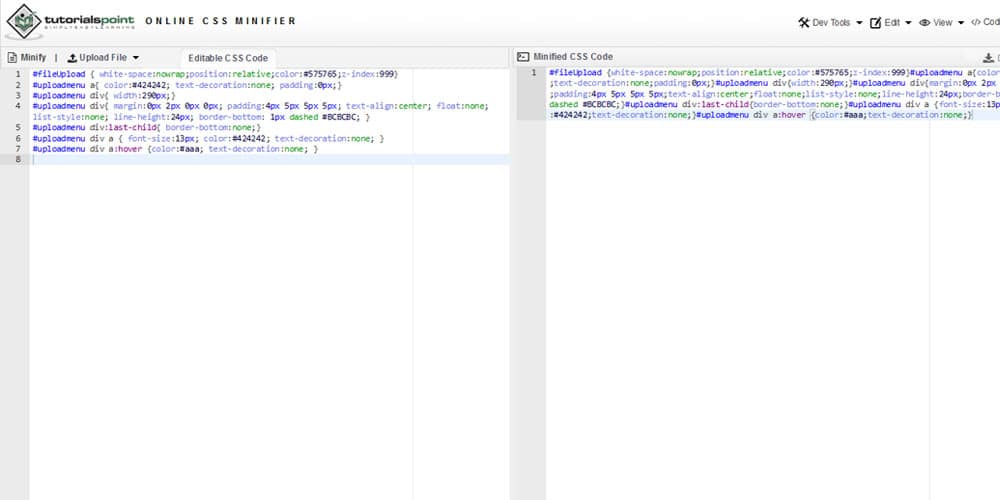
Task: Click the Online CSS Minifier title
Action: point(220,21)
